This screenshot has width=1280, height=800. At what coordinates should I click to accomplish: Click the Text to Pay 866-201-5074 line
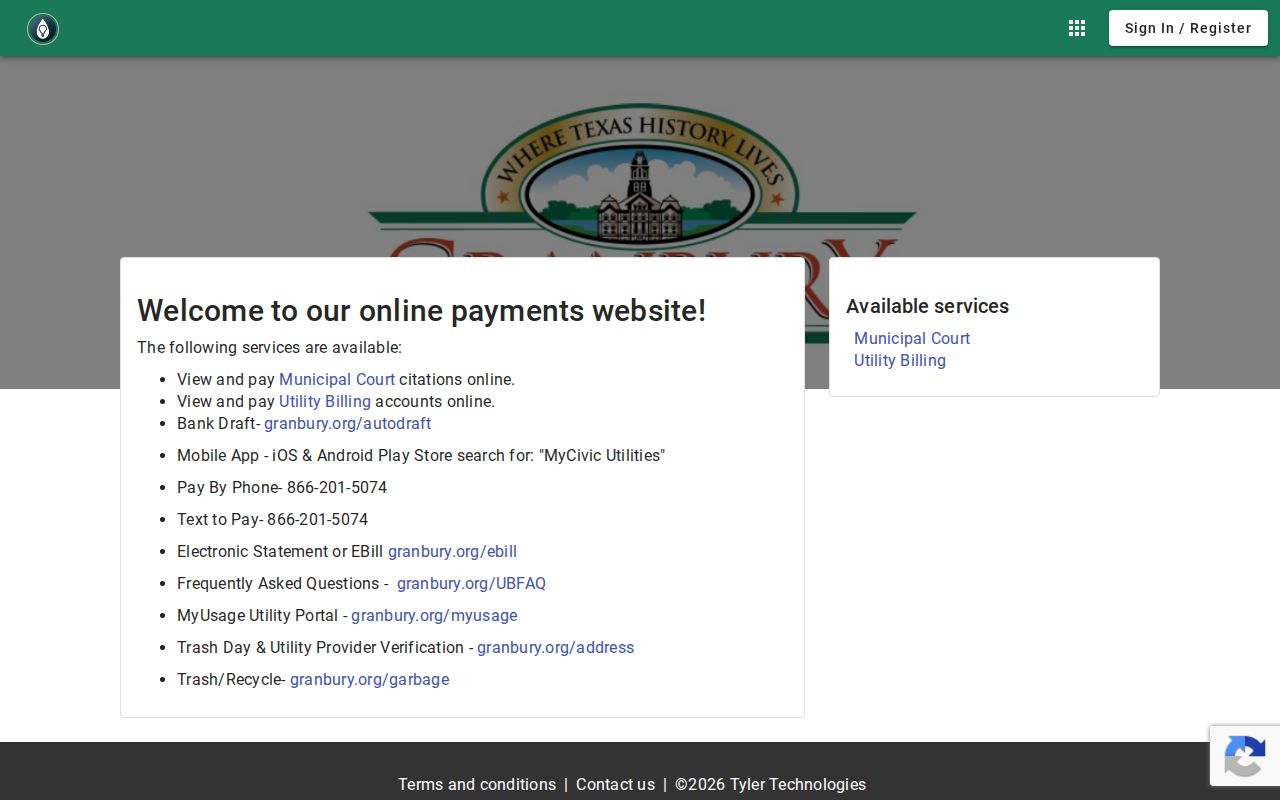[x=272, y=519]
